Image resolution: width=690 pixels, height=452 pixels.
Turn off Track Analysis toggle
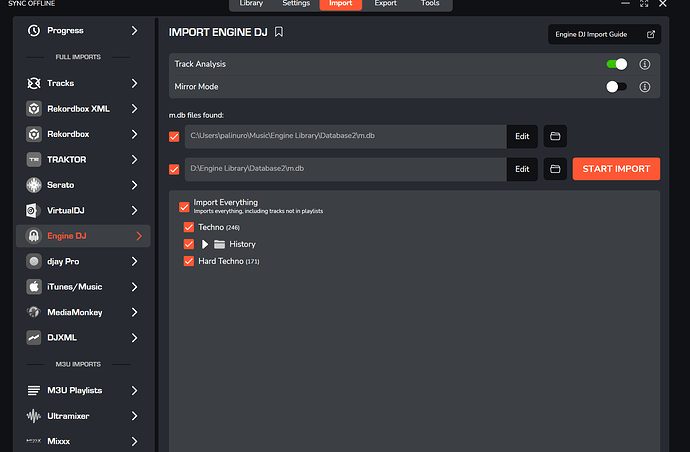[x=617, y=64]
